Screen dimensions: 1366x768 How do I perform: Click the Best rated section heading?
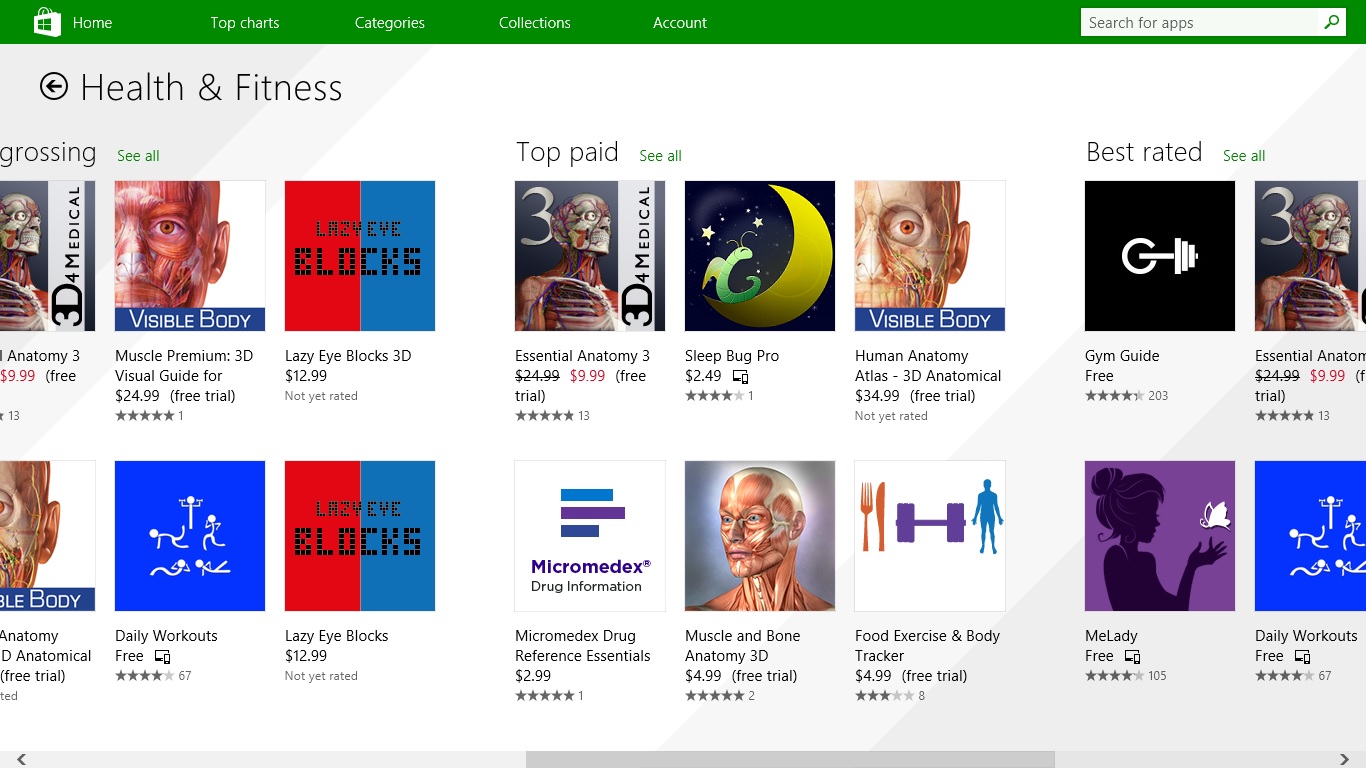click(1144, 152)
